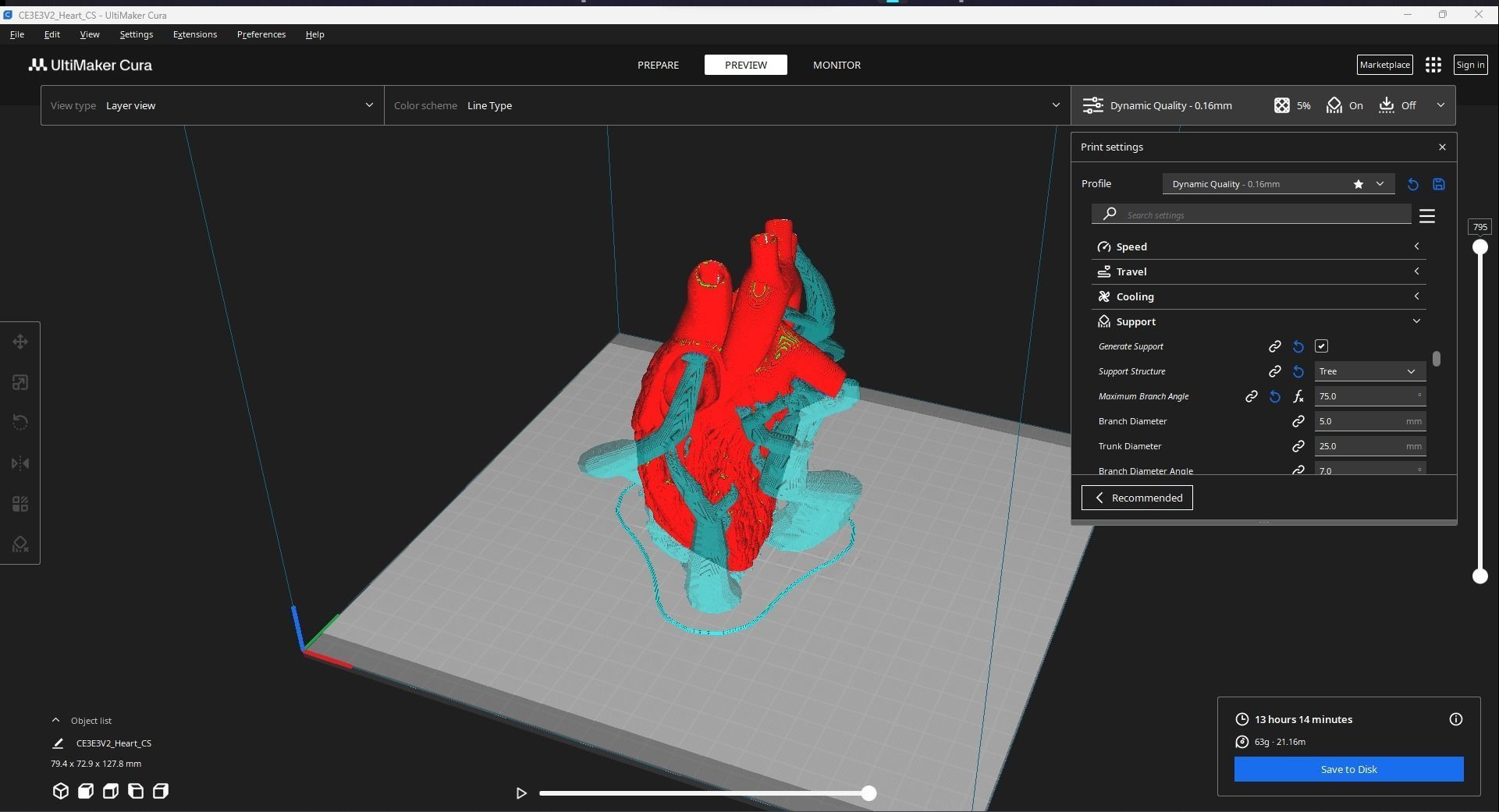
Task: Collapse the Support settings category
Action: pos(1259,321)
